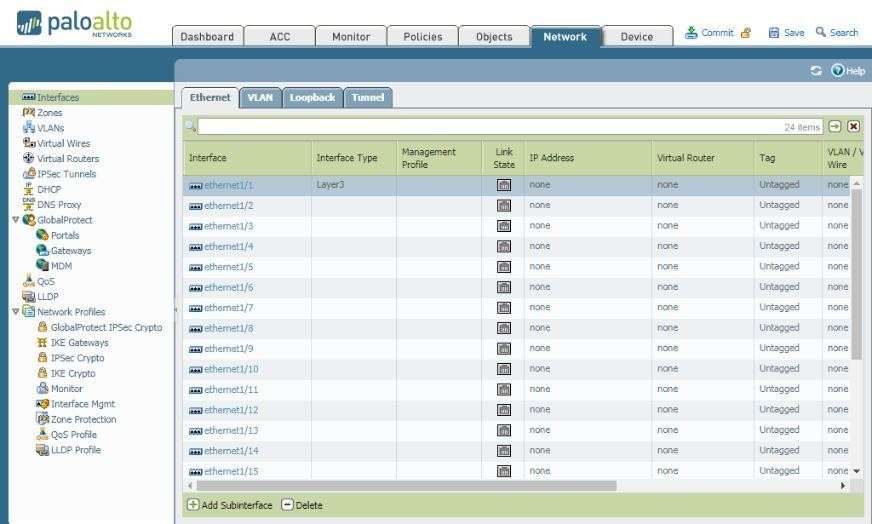Click the refresh icon beside Help
The image size is (872, 524).
816,71
